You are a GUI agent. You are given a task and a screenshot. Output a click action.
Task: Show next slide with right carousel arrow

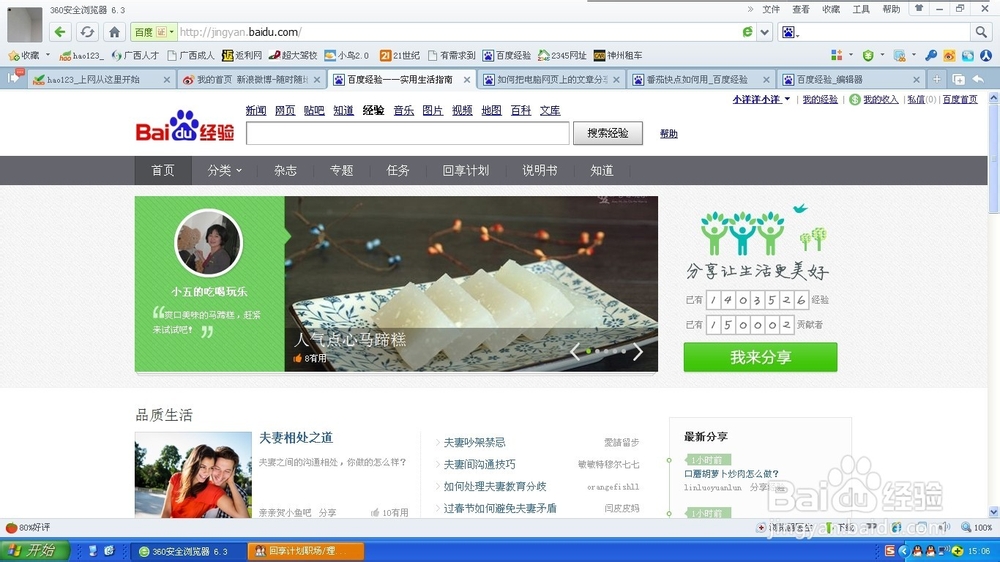tap(638, 352)
